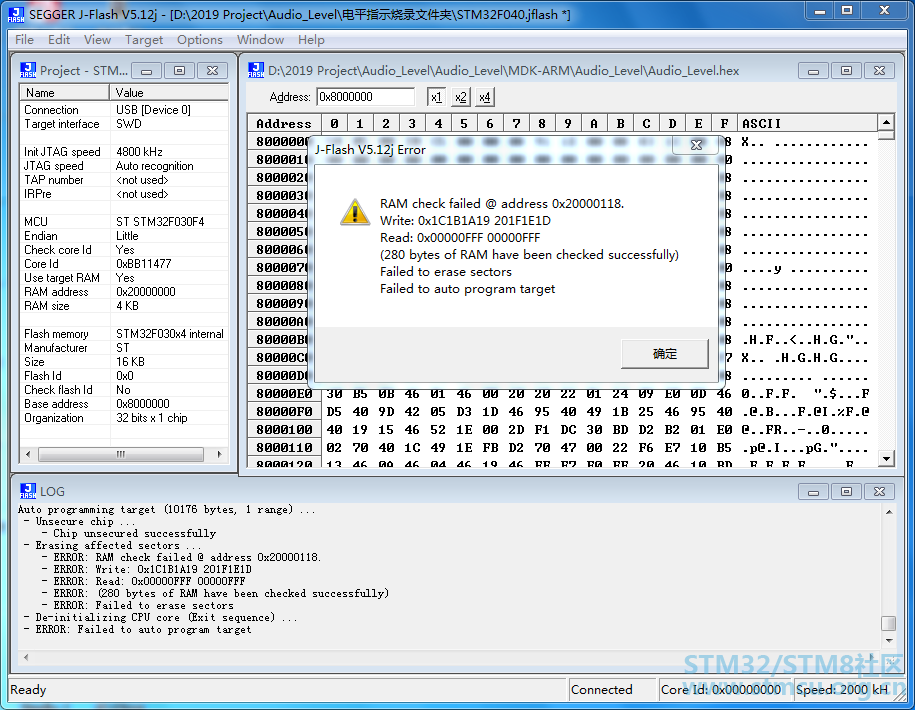Click the LOG panel horizontal scroll left arrow

[x=26, y=657]
